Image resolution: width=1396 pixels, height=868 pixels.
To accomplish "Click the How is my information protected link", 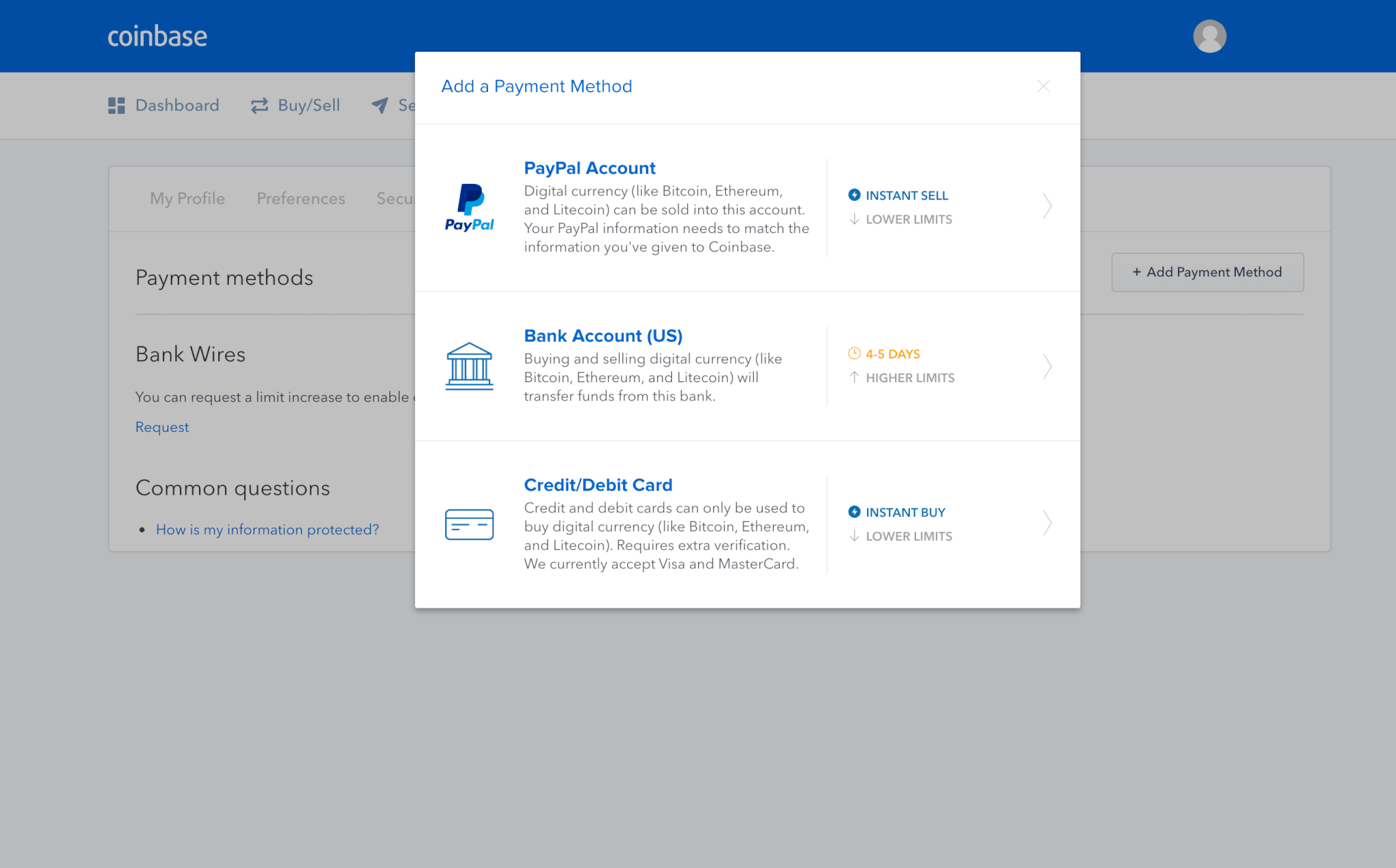I will 267,529.
